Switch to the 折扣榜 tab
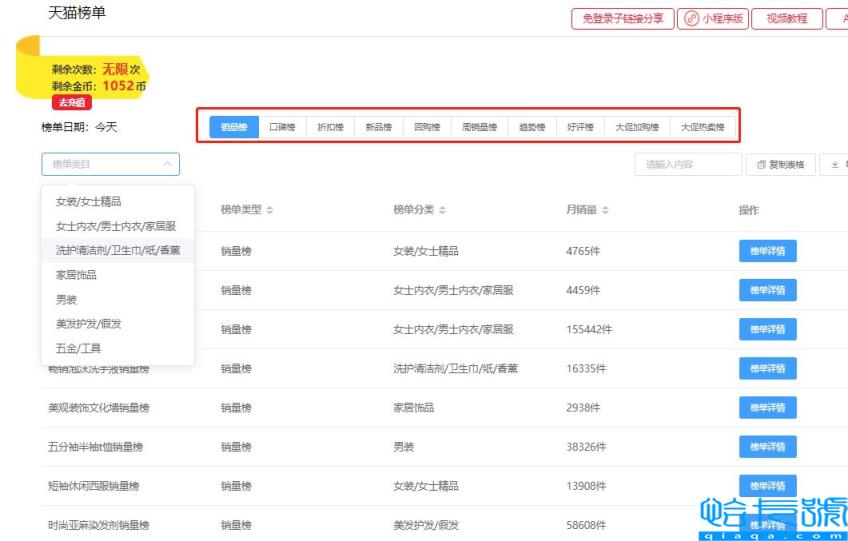The width and height of the screenshot is (848, 541). [330, 127]
